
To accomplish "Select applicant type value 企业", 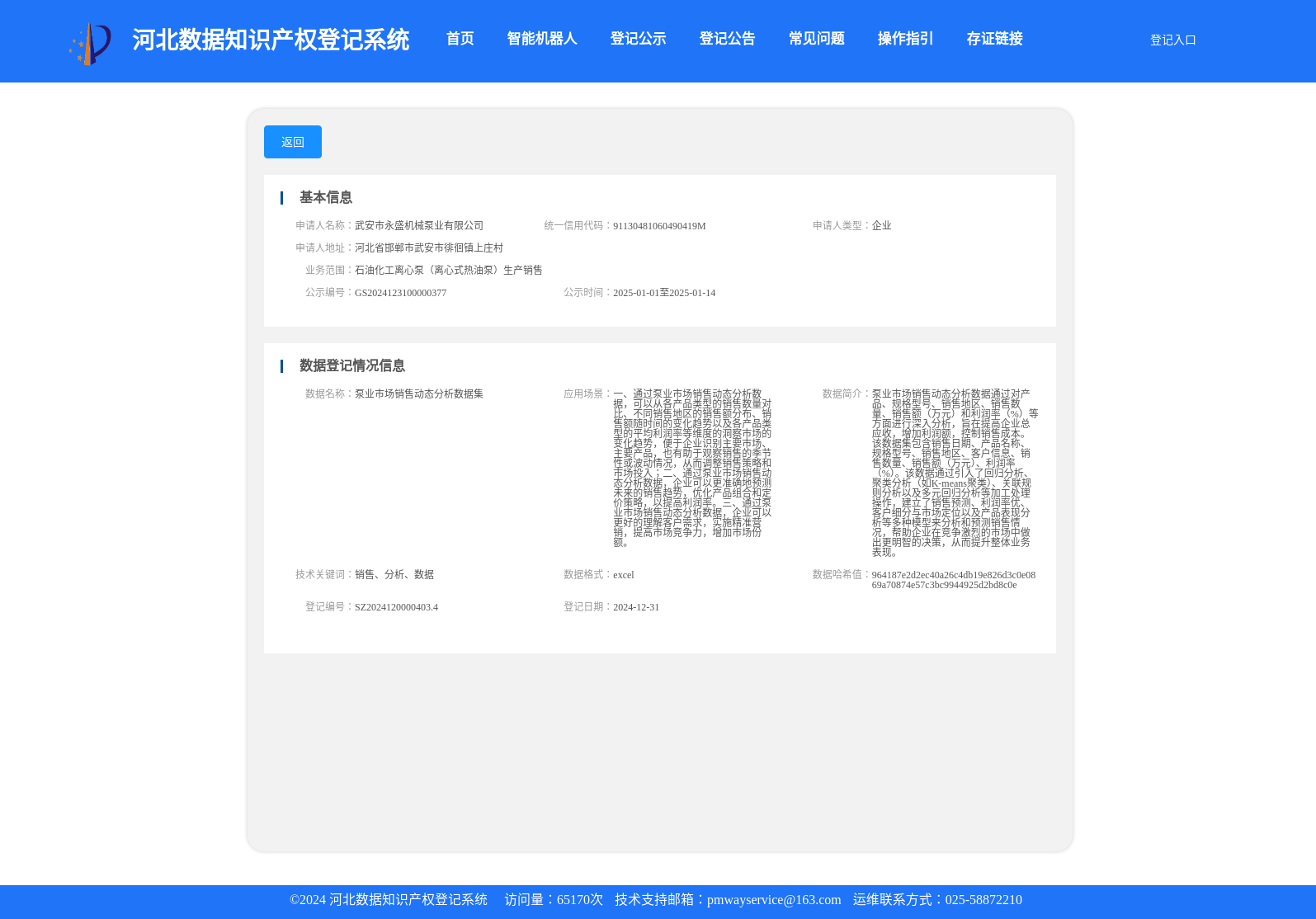I will click(881, 225).
